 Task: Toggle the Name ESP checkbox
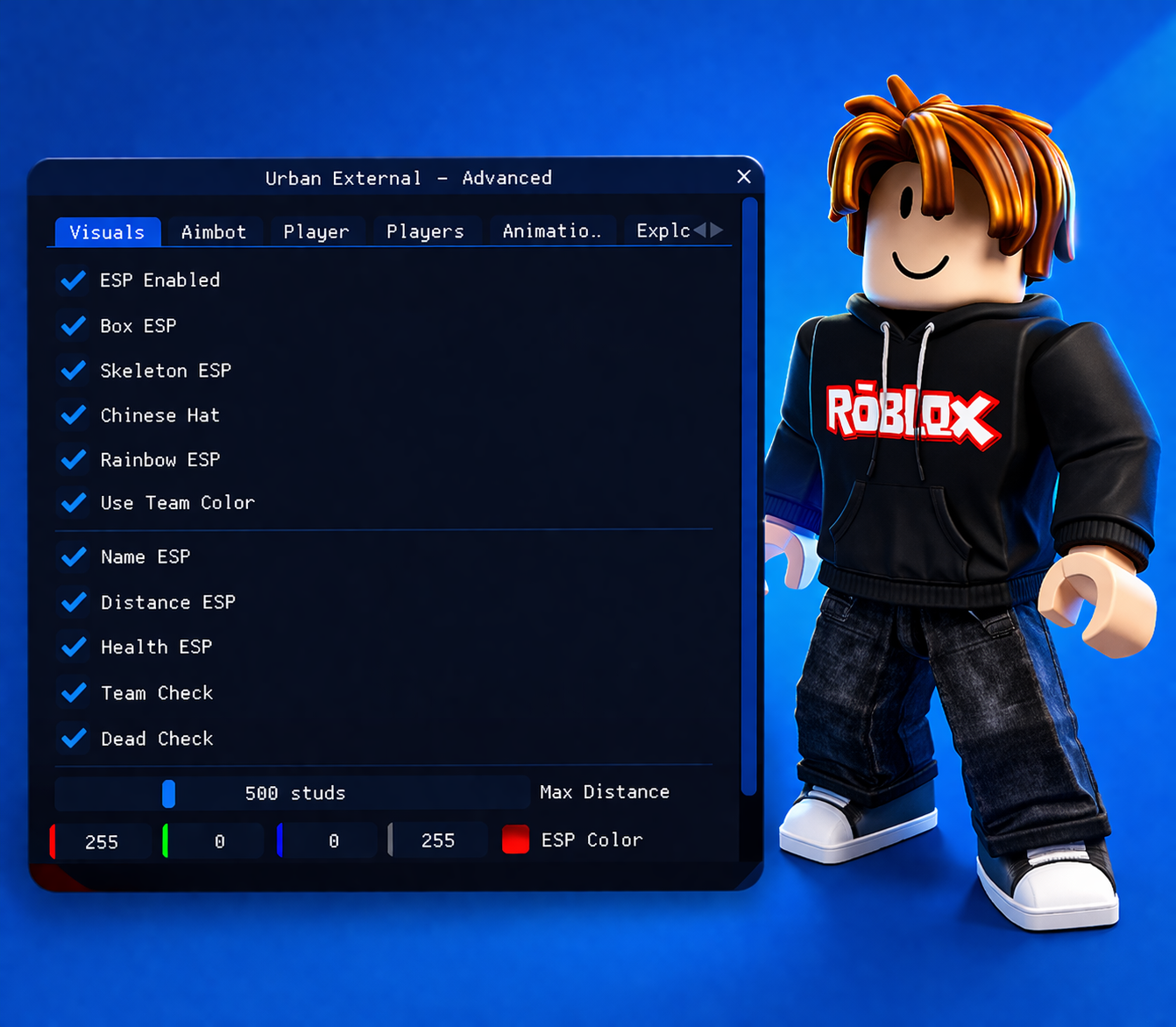click(74, 557)
